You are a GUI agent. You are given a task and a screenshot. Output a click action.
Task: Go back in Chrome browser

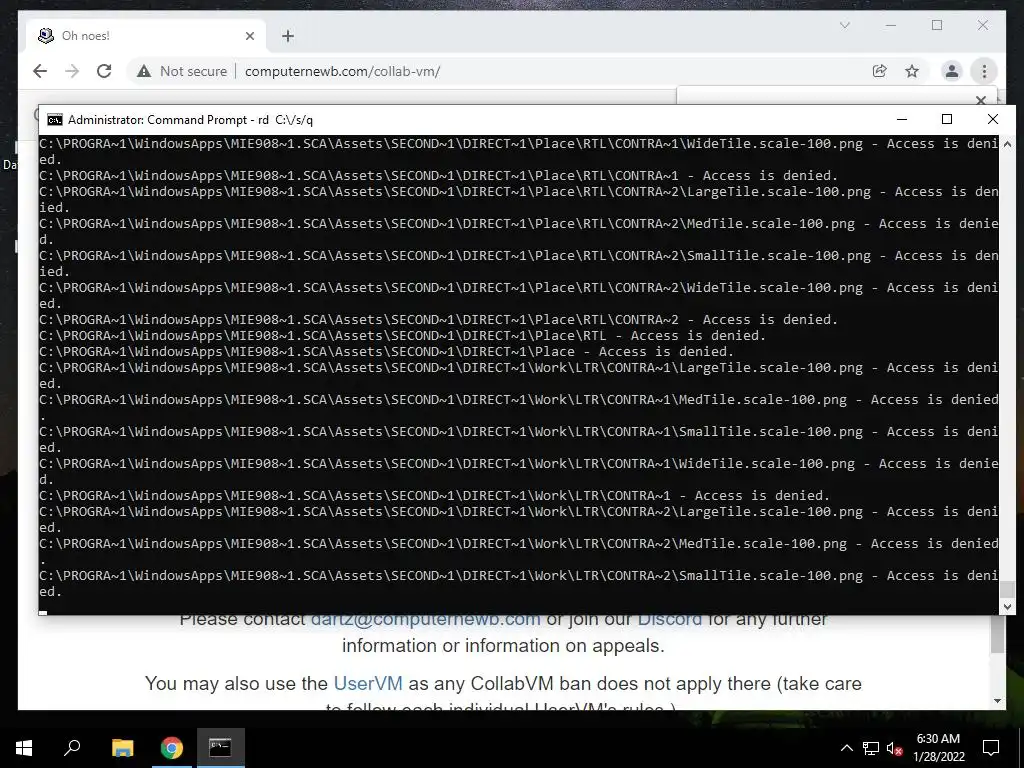click(40, 71)
